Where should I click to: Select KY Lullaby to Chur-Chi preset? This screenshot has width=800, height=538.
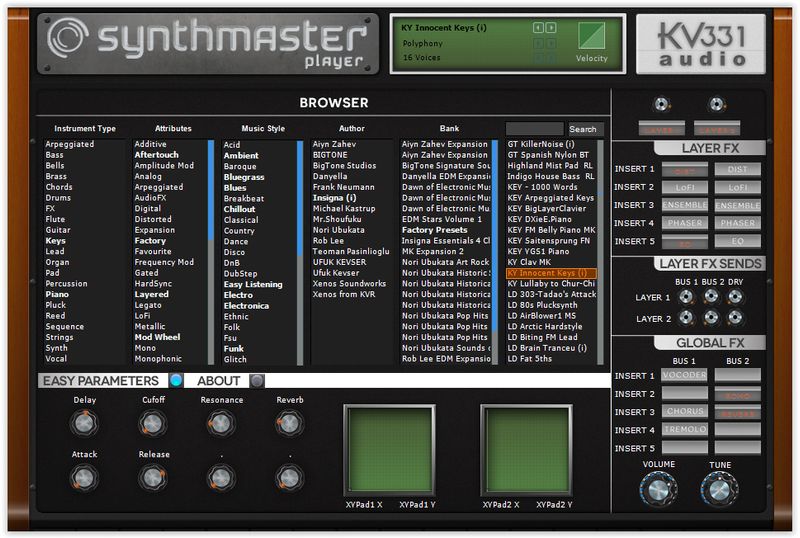click(551, 283)
